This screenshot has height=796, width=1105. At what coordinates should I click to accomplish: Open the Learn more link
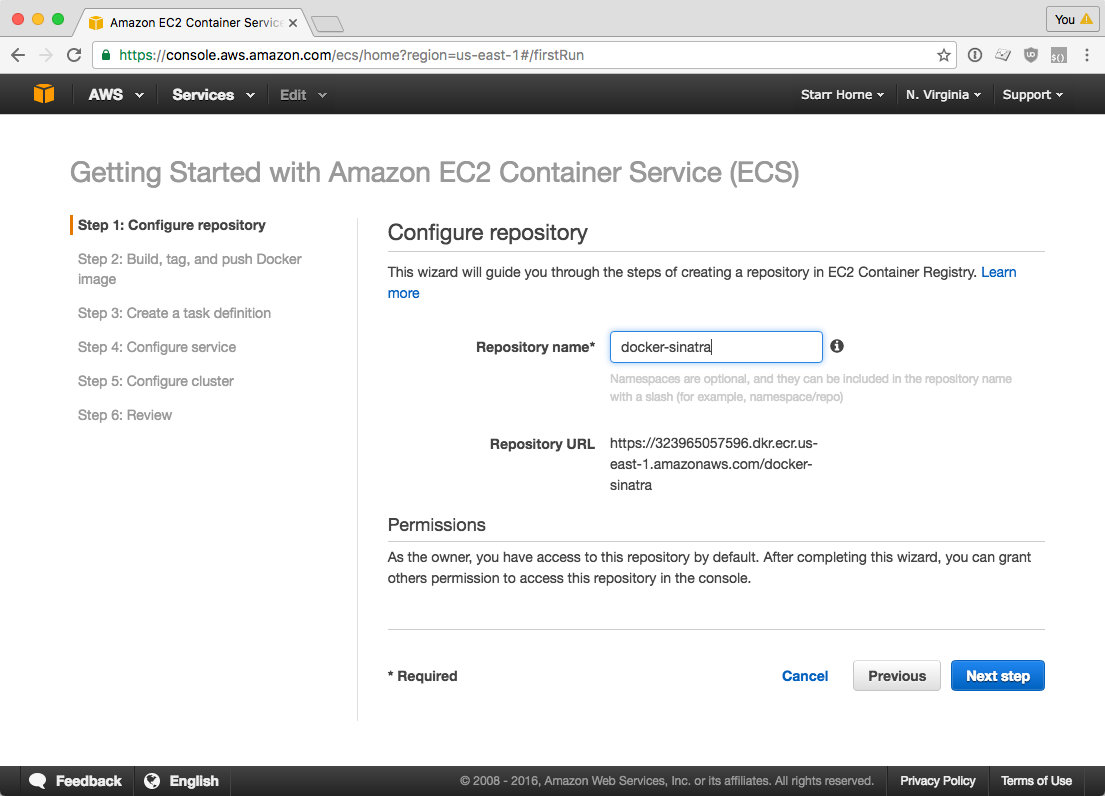[x=998, y=272]
